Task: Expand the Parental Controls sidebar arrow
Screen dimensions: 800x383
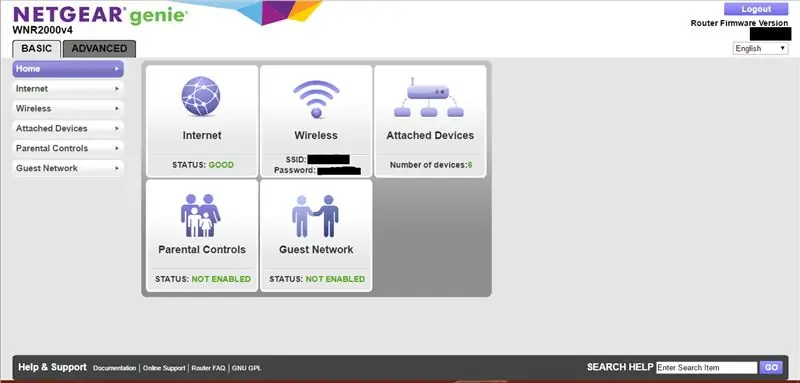Action: click(117, 148)
